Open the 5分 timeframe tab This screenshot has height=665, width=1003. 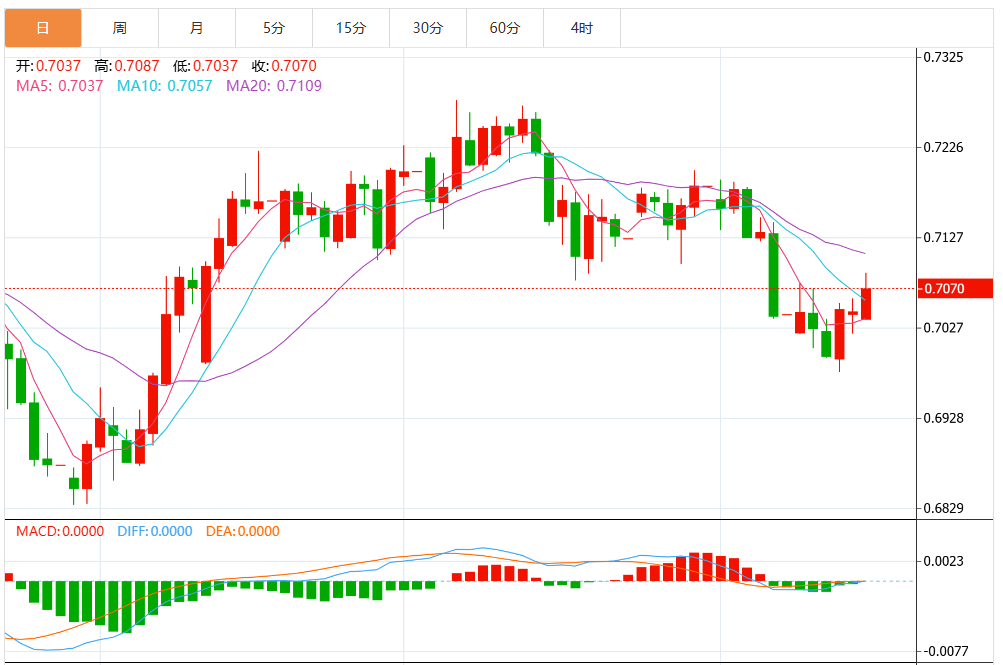[274, 28]
